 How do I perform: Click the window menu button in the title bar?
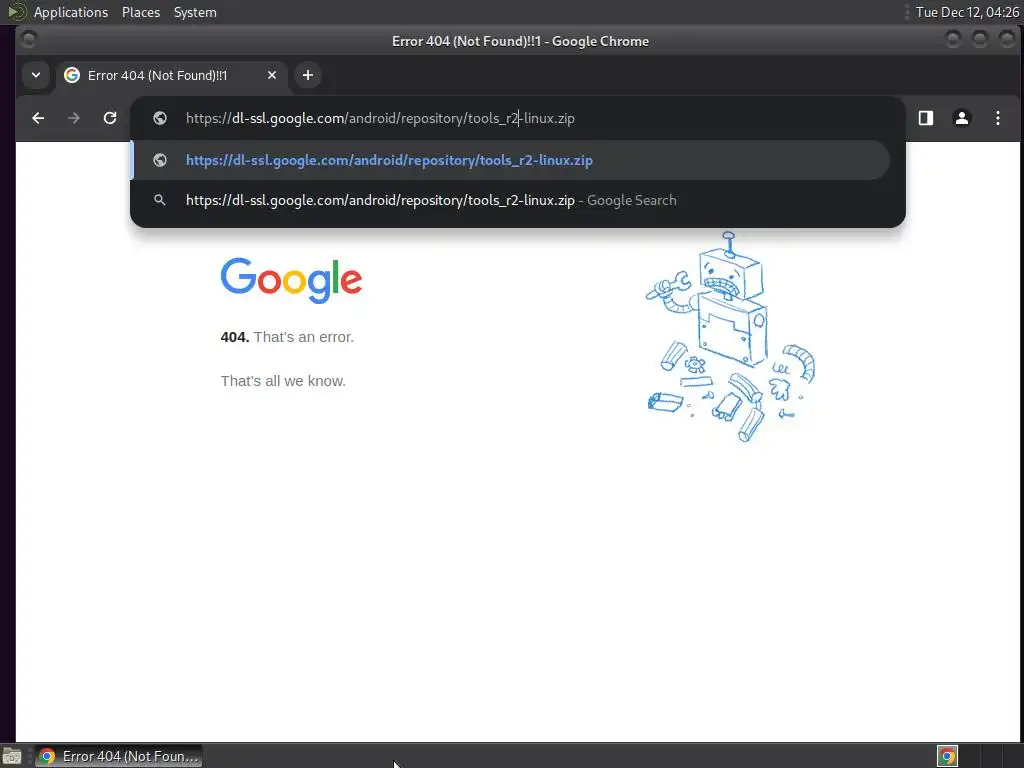tap(28, 40)
